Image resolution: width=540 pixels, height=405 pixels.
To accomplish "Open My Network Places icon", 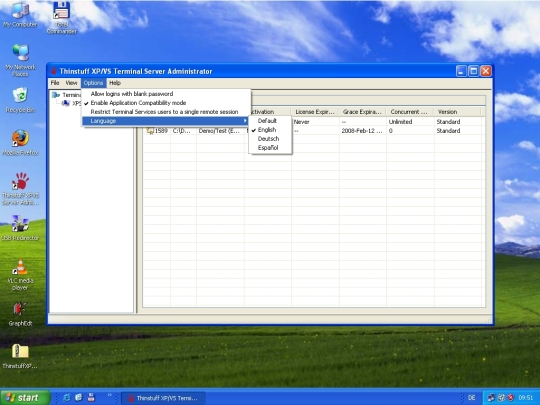I will (x=20, y=60).
